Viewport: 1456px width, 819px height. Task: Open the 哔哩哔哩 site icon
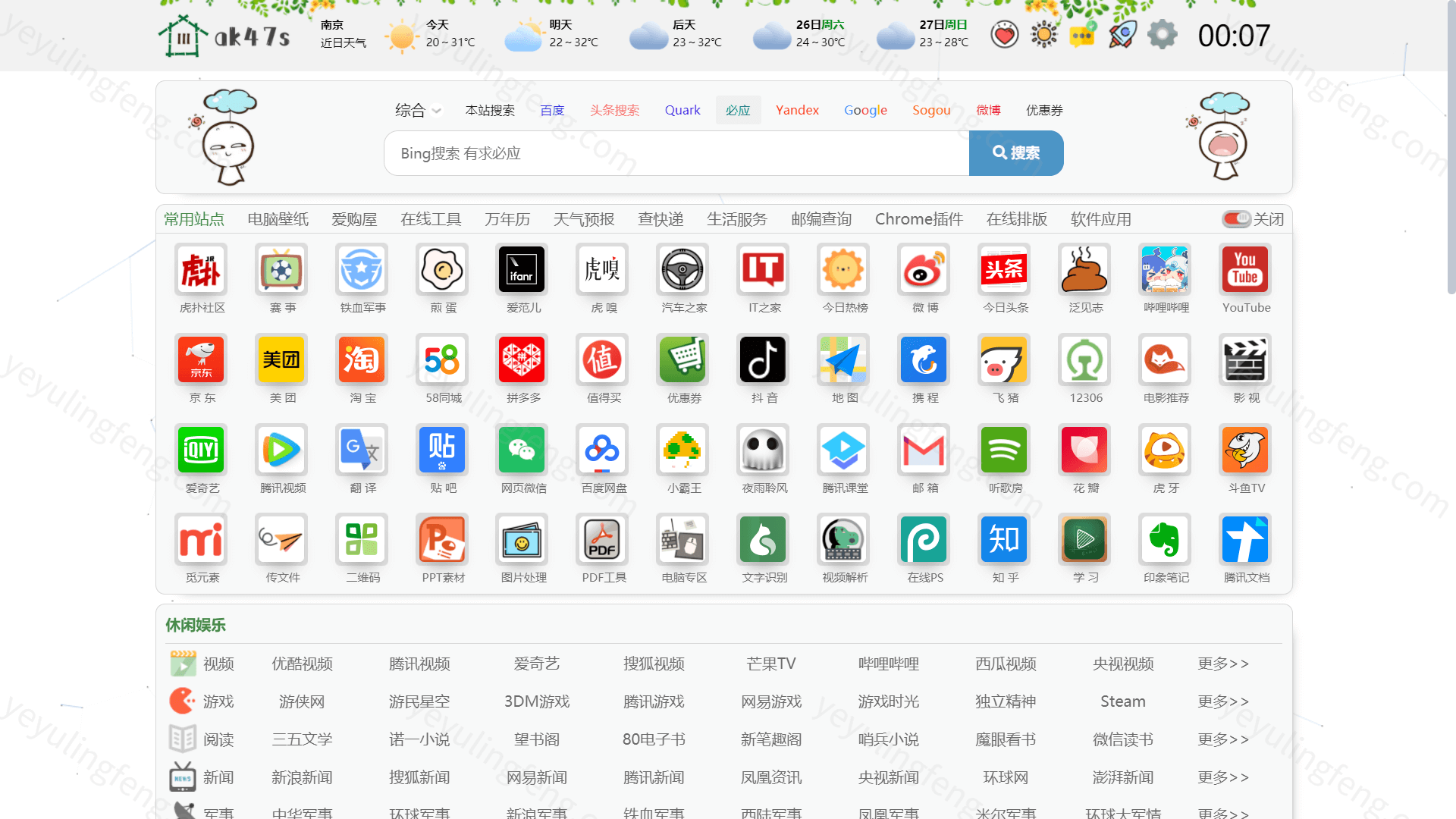1164,269
